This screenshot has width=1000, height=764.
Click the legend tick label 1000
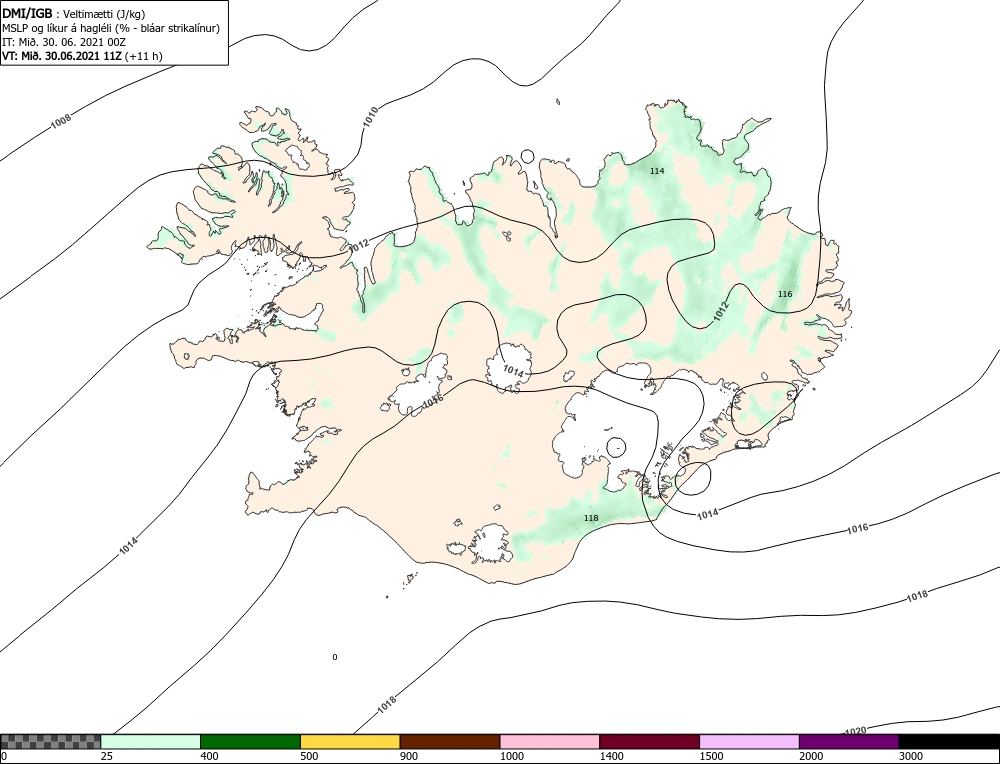(511, 756)
